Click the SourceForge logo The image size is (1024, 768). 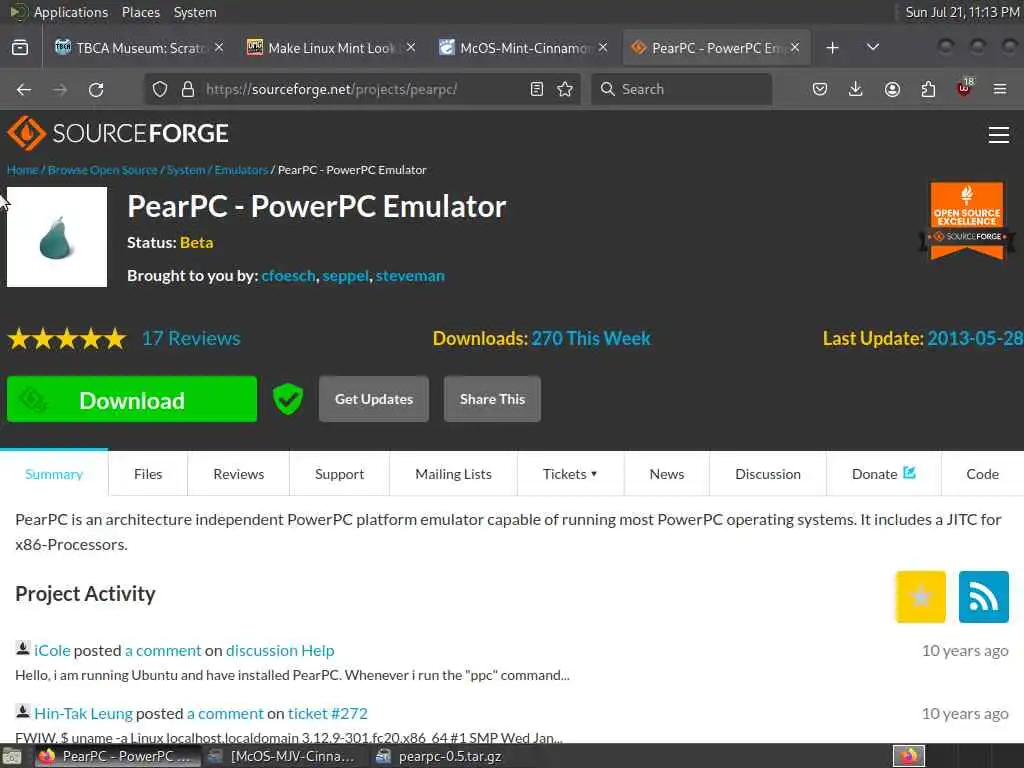click(x=118, y=133)
